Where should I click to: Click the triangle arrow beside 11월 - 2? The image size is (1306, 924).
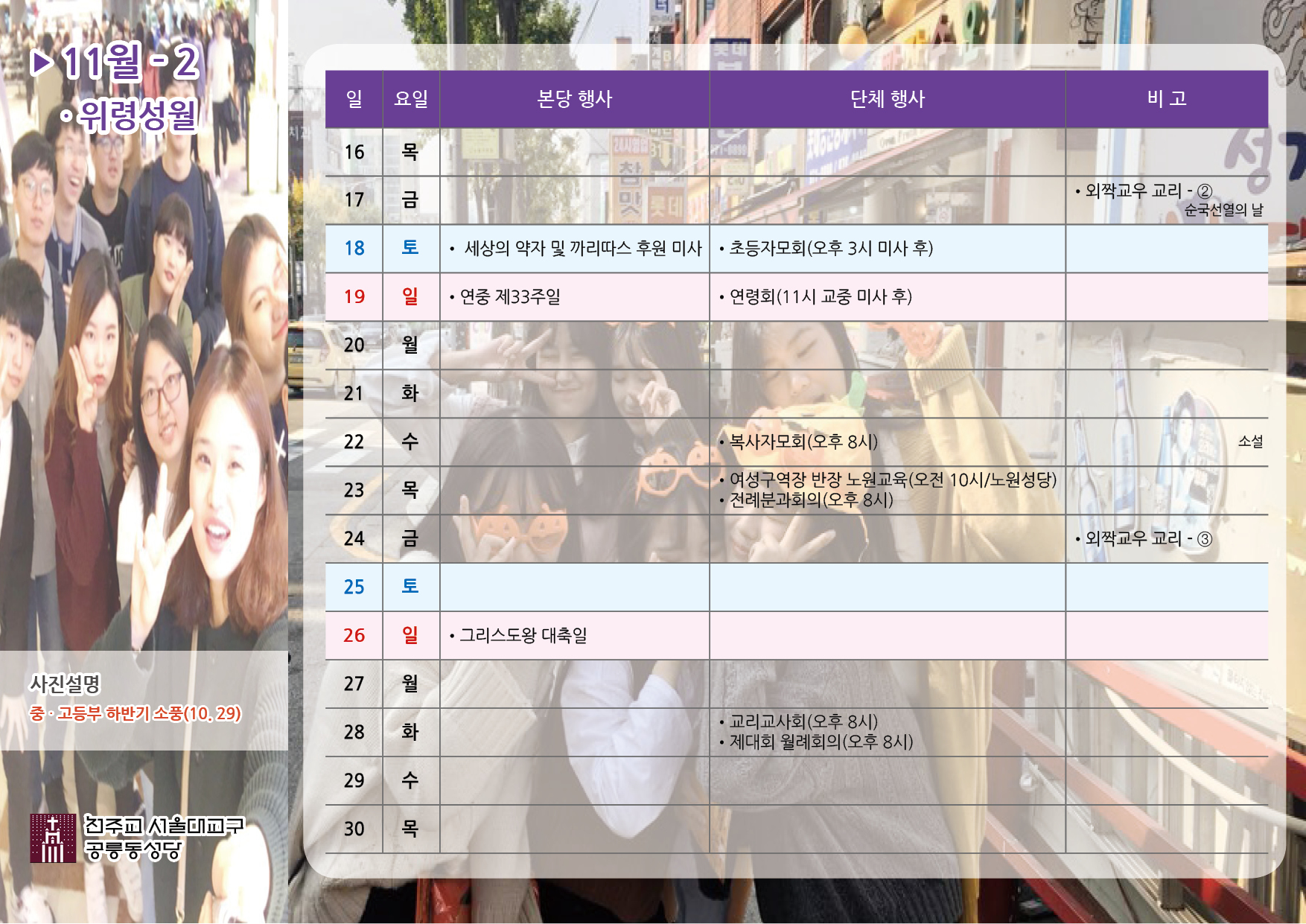(x=42, y=63)
